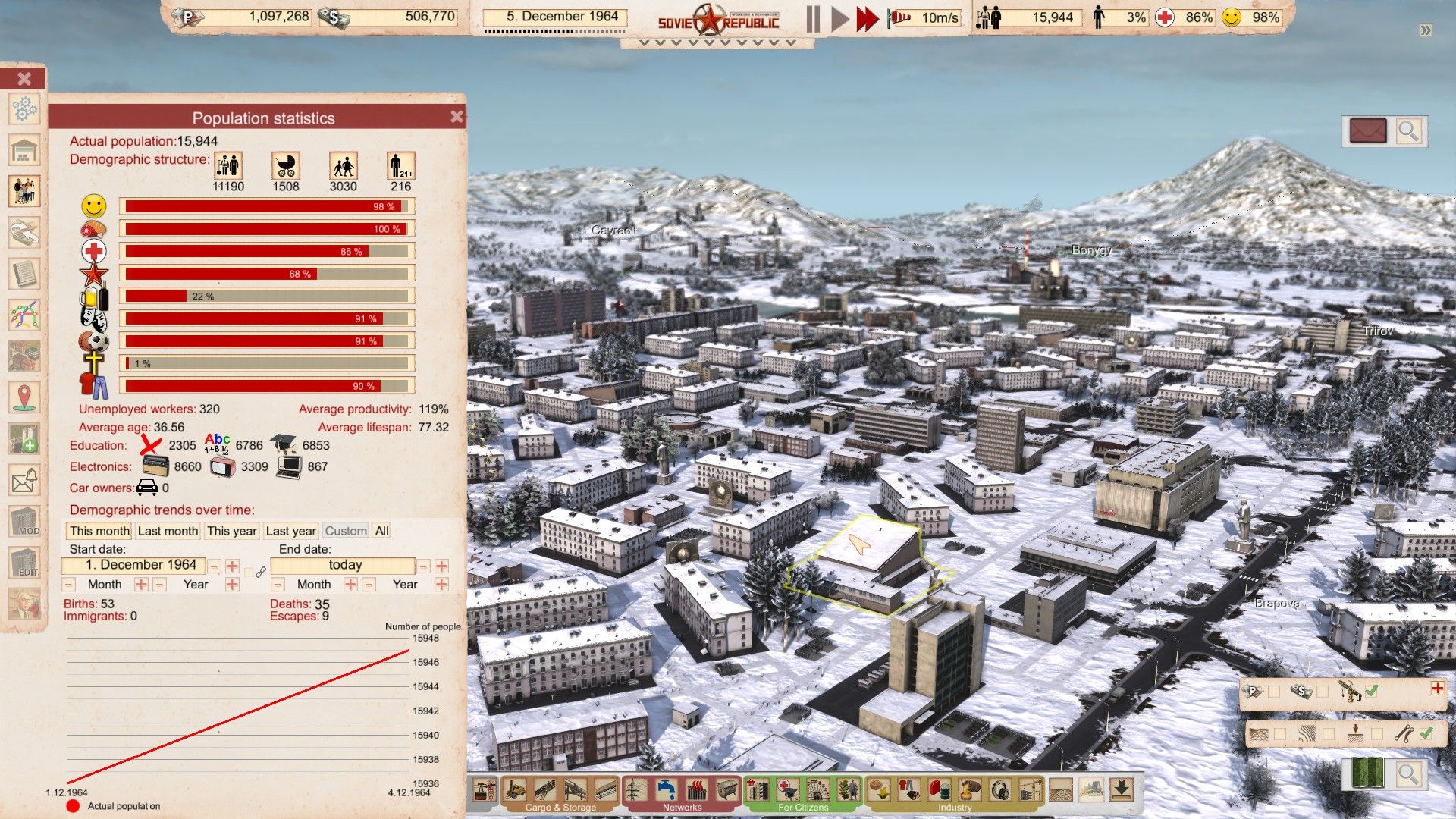The image size is (1456, 819).
Task: Decrease the end date Month with minus
Action: [278, 585]
